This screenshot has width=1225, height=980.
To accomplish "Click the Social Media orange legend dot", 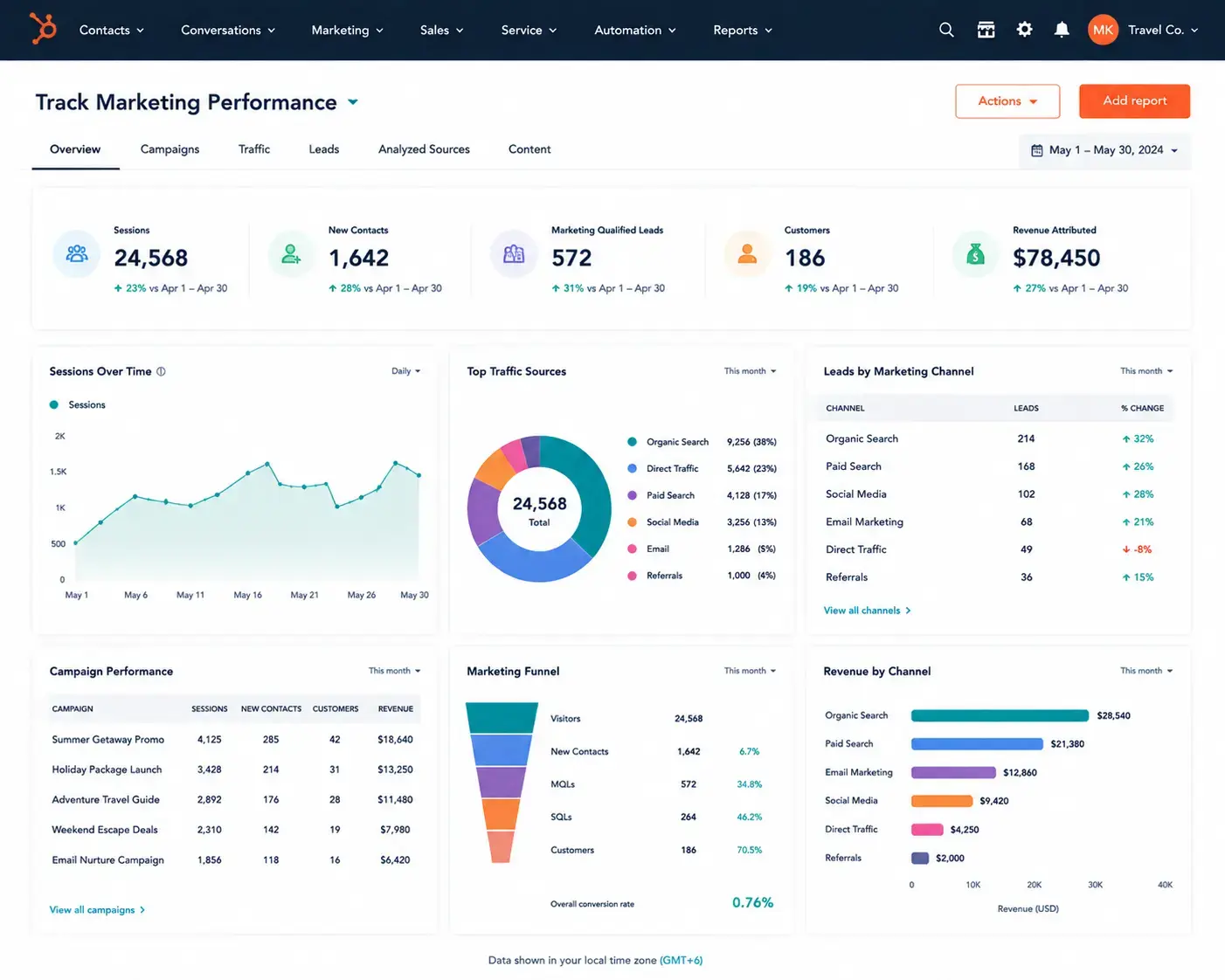I will pyautogui.click(x=632, y=522).
